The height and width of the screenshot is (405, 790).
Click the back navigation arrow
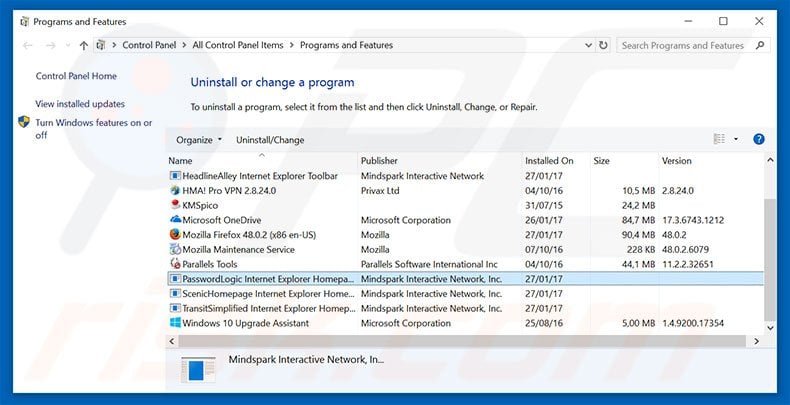pyautogui.click(x=28, y=45)
